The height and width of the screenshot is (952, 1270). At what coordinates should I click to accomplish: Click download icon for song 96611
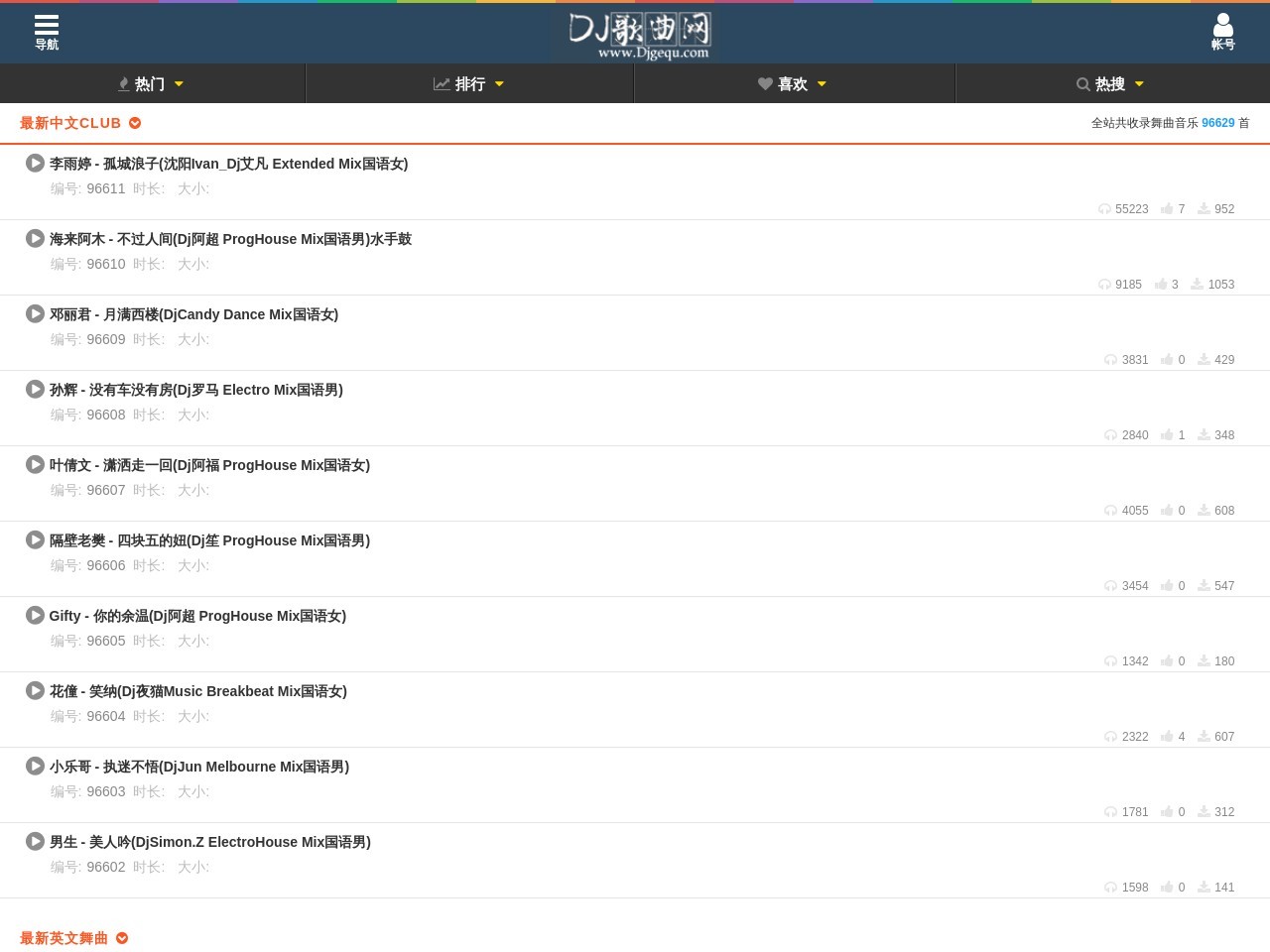(x=1204, y=208)
